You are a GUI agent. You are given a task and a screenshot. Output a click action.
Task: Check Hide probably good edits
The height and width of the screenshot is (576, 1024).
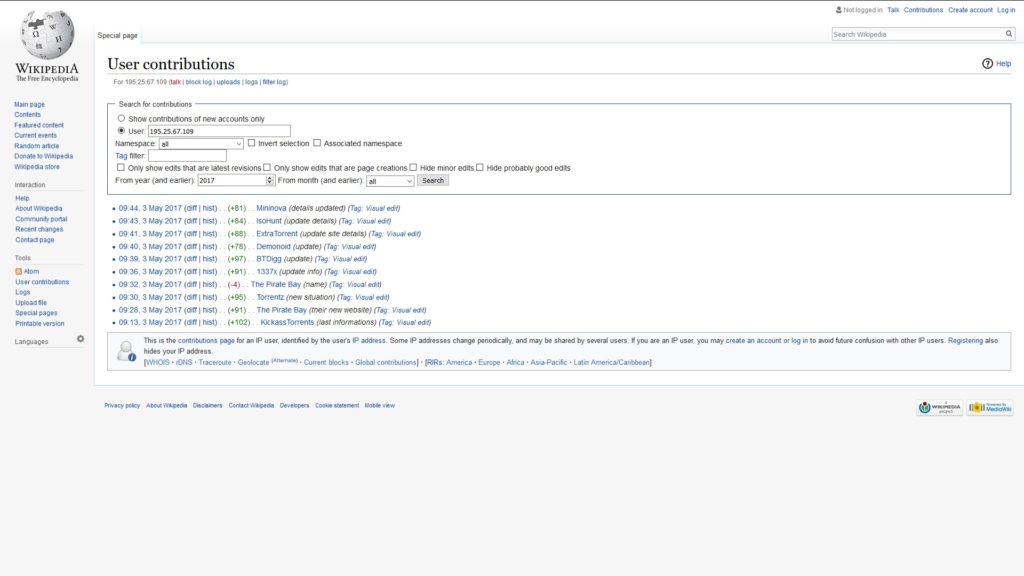click(479, 167)
